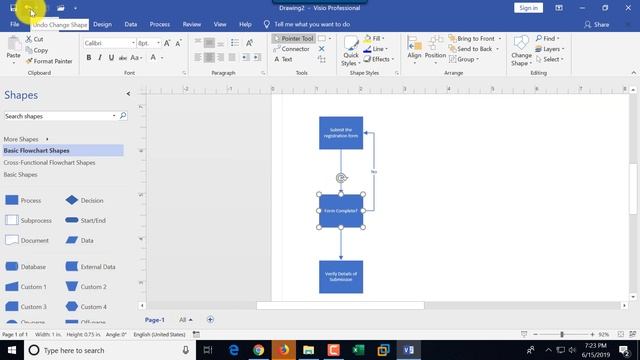Select the Connector tool
The image size is (640, 360).
click(x=291, y=49)
